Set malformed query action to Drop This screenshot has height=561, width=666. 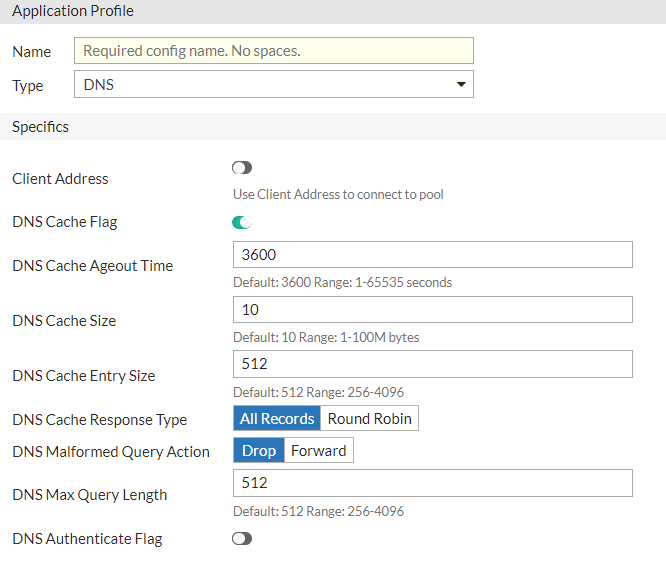point(259,451)
